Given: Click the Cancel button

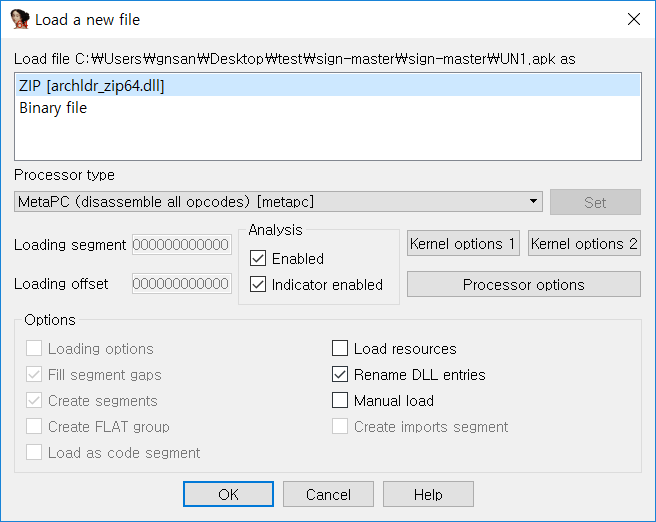Looking at the screenshot, I should (x=328, y=494).
